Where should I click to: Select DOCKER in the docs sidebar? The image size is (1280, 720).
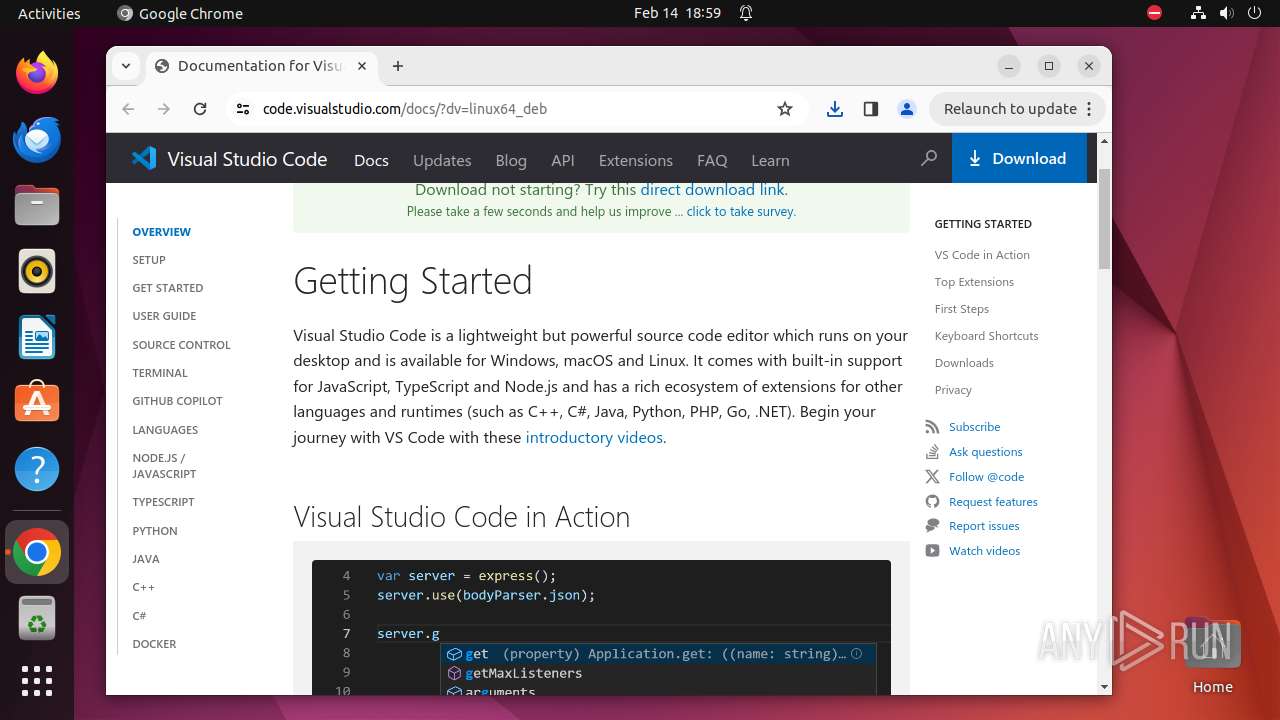click(154, 644)
